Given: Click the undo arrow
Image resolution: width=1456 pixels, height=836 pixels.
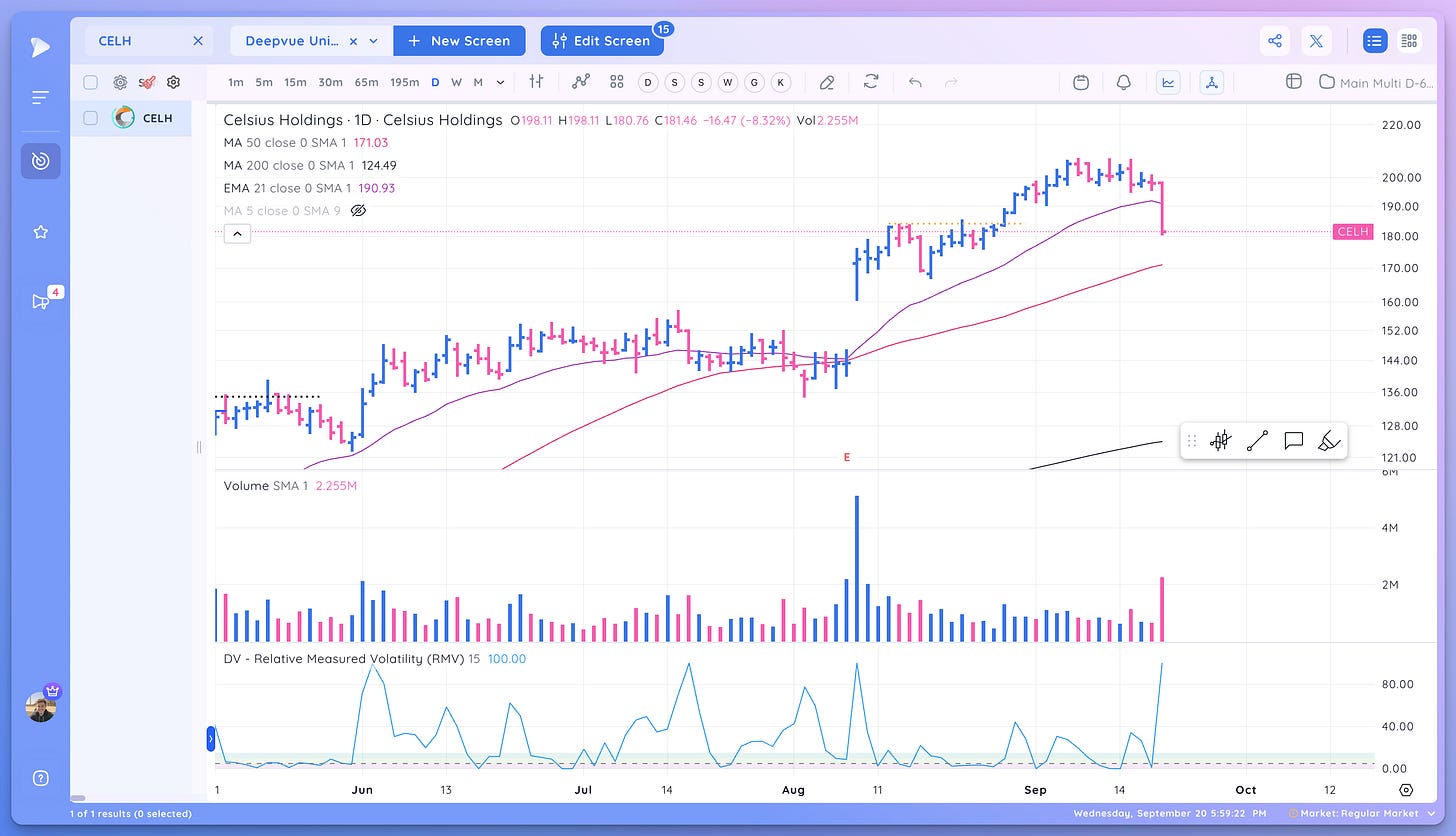Looking at the screenshot, I should 915,82.
